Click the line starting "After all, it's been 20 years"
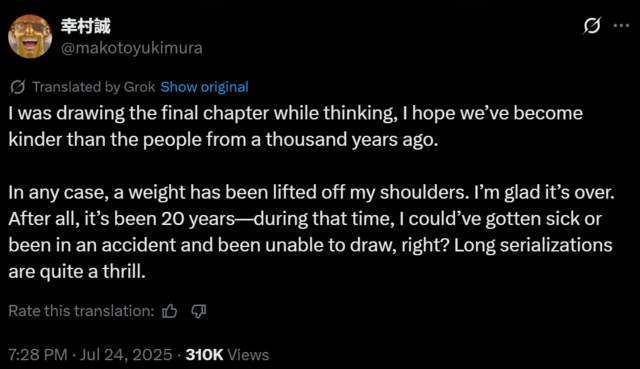 pos(305,219)
